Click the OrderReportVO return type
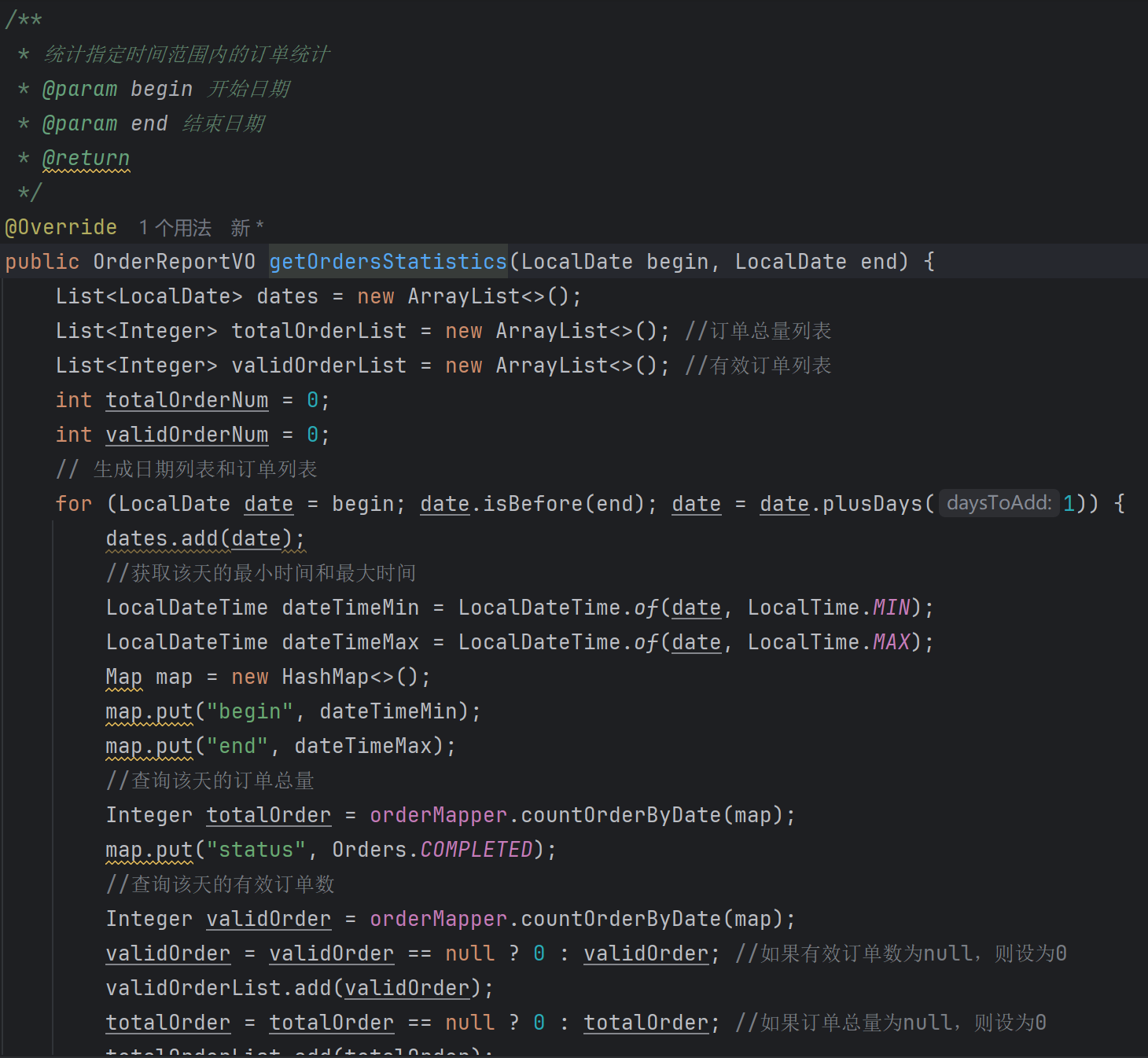The width and height of the screenshot is (1148, 1058). [x=175, y=262]
